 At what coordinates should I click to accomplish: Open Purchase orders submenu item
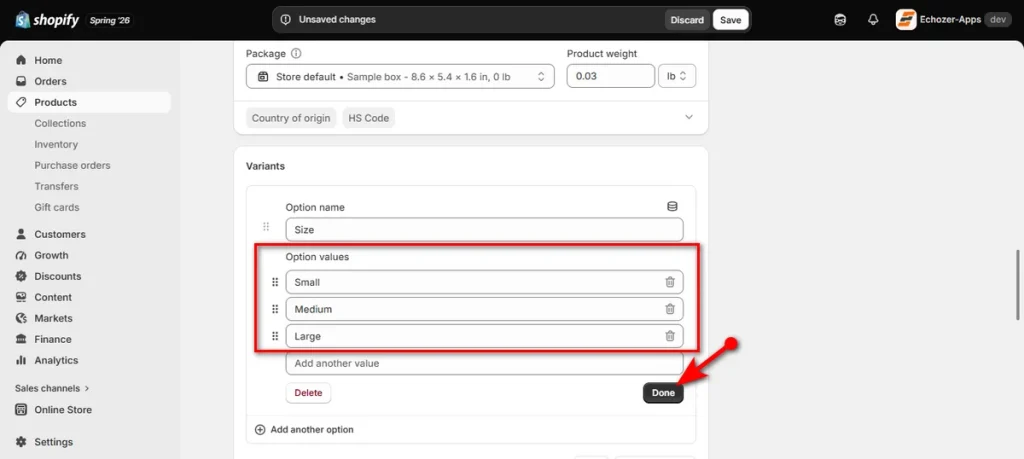72,165
